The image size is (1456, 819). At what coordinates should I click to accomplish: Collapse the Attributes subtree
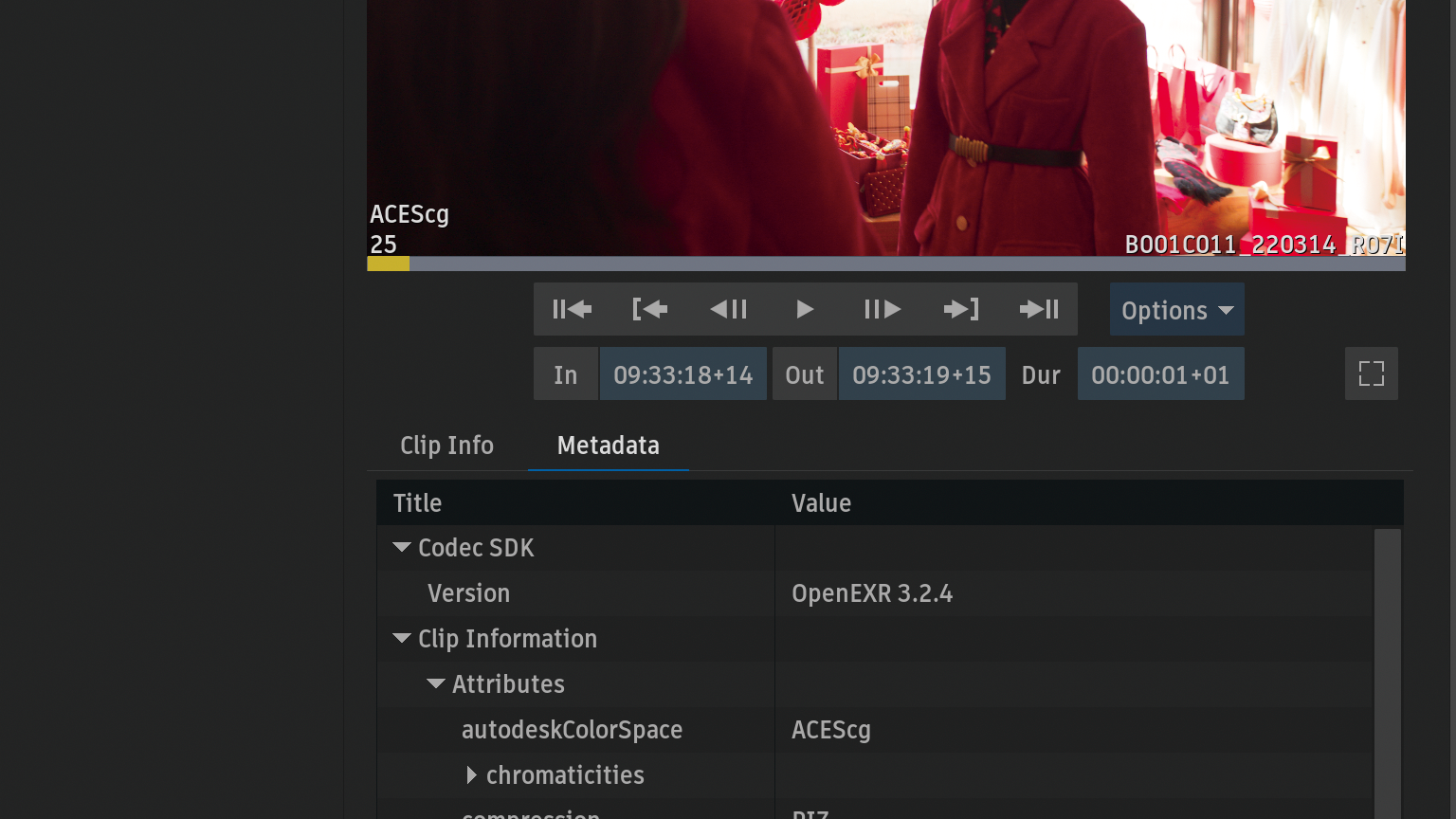pyautogui.click(x=436, y=684)
